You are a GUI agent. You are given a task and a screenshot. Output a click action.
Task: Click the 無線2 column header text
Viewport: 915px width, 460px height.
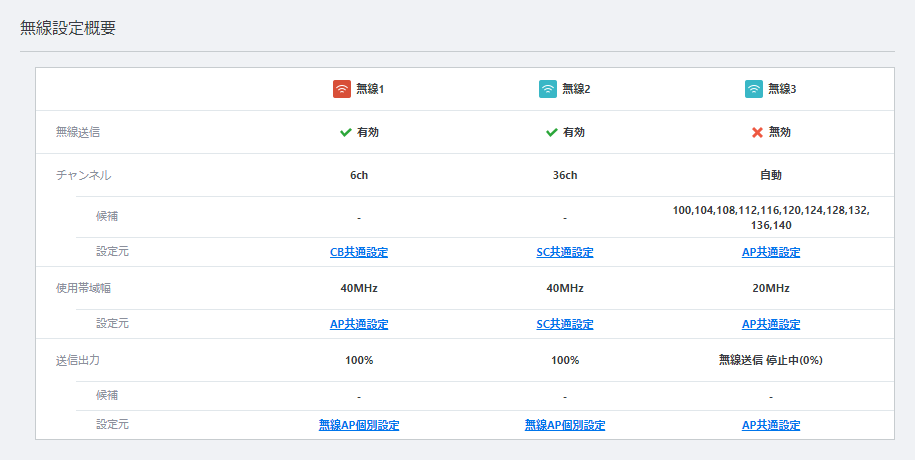coord(576,89)
